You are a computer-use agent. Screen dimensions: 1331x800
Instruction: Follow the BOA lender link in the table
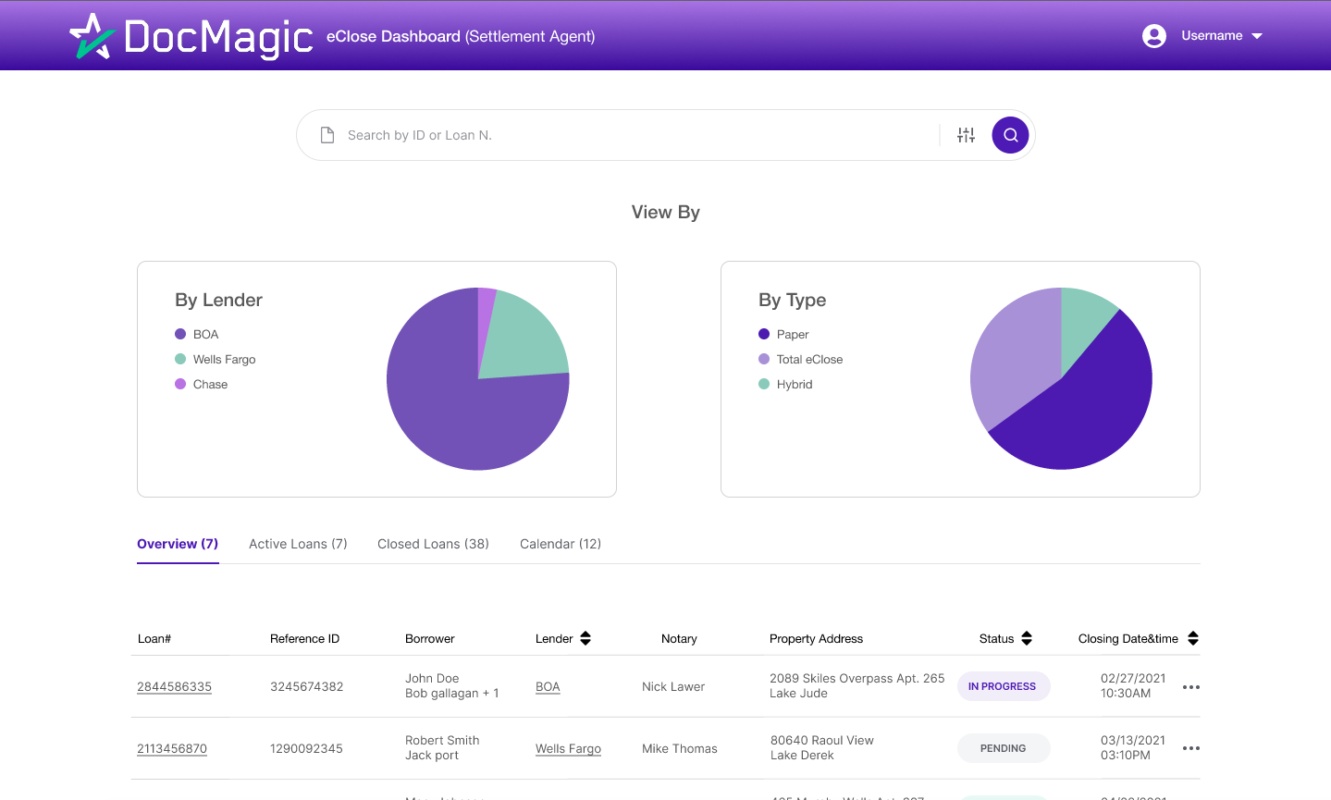(548, 687)
